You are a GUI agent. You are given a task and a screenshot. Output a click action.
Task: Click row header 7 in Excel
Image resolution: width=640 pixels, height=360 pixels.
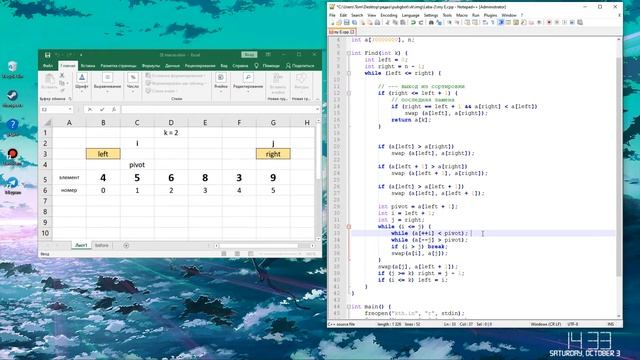[45, 201]
